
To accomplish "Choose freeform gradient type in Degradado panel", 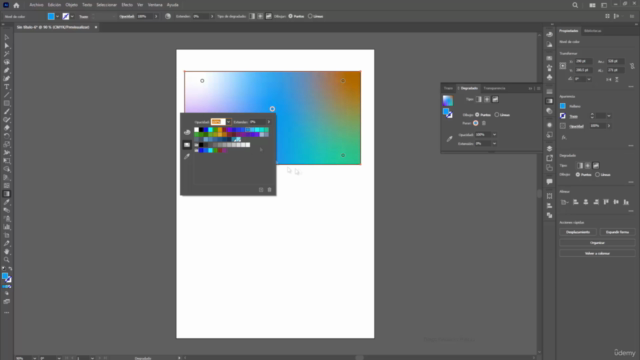I will click(x=495, y=99).
